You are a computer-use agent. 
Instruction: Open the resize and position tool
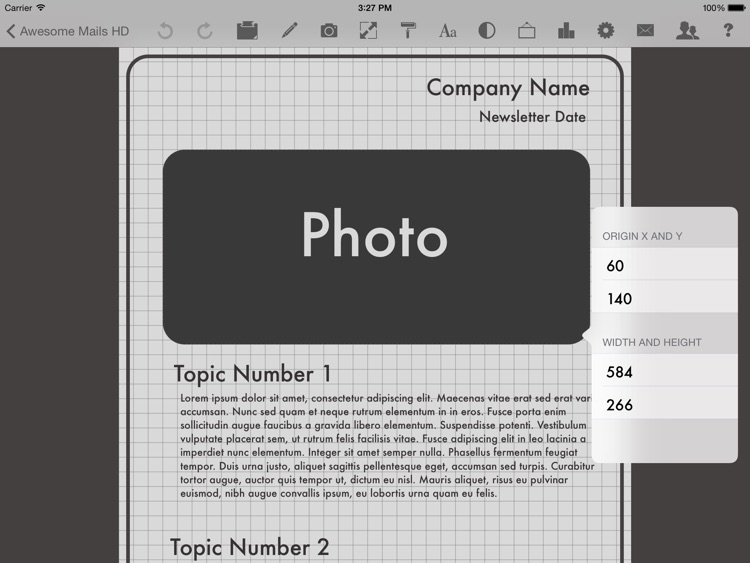pyautogui.click(x=368, y=31)
